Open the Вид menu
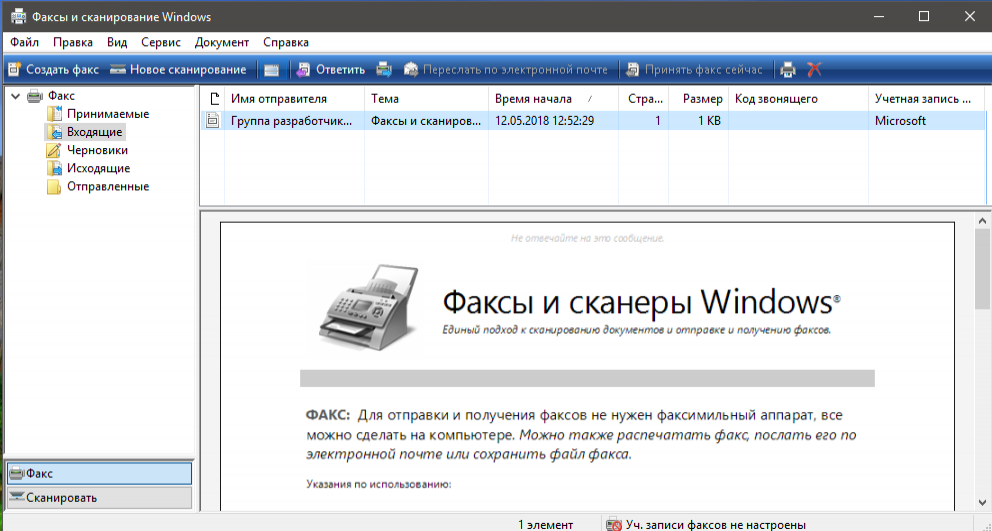Screen dimensions: 992x531 117,42
